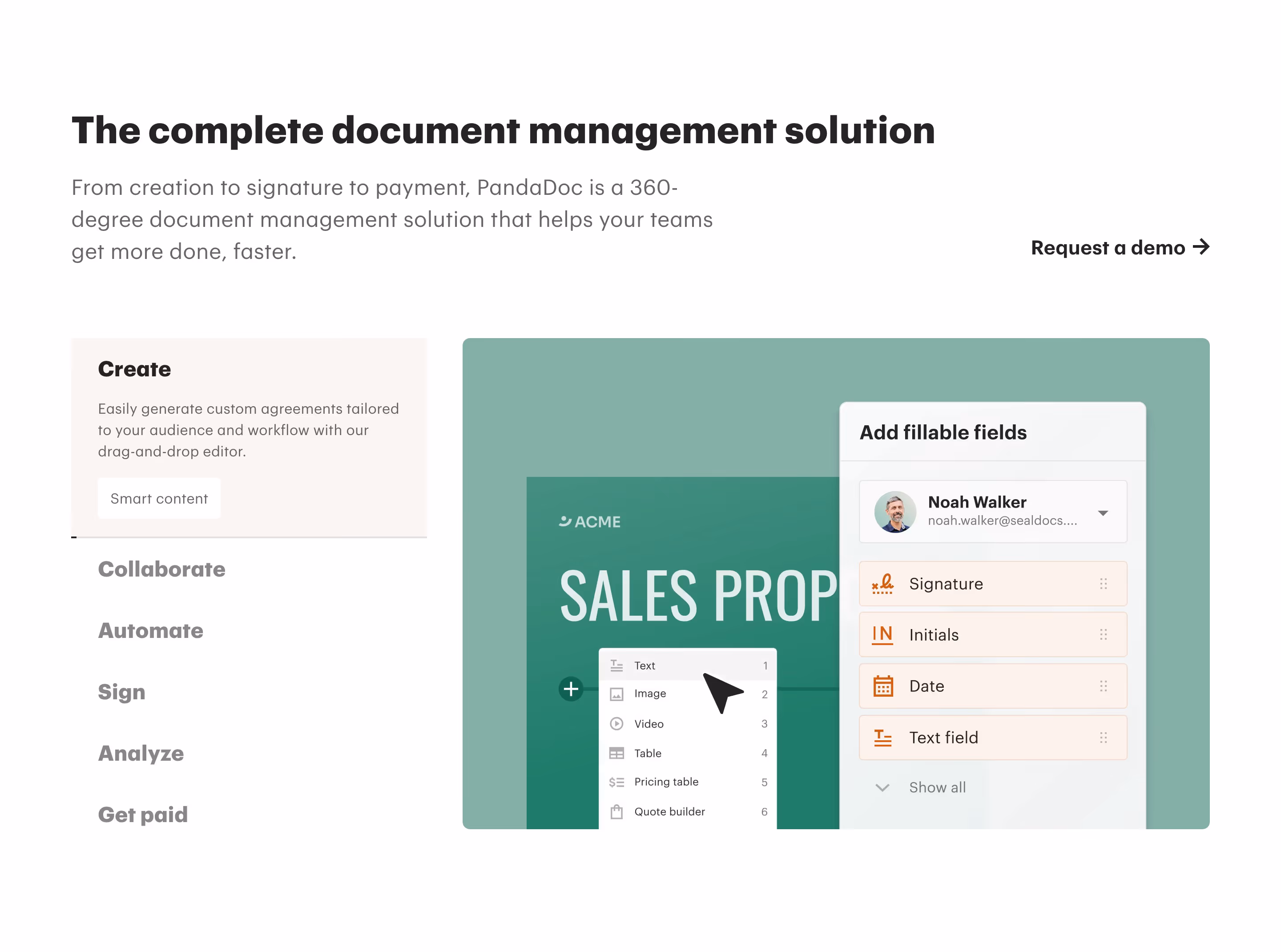Click the Text block icon in menu
Viewport: 1281px width, 952px height.
pos(616,666)
